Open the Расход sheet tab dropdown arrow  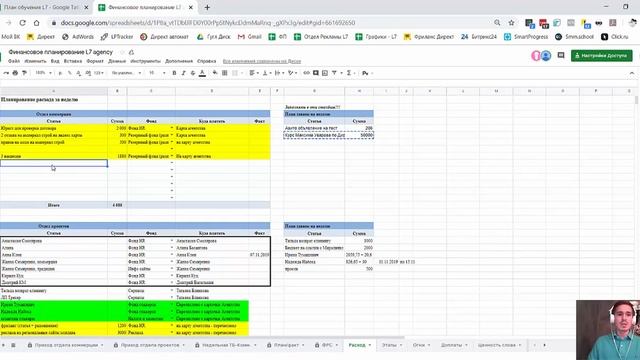tap(370, 345)
